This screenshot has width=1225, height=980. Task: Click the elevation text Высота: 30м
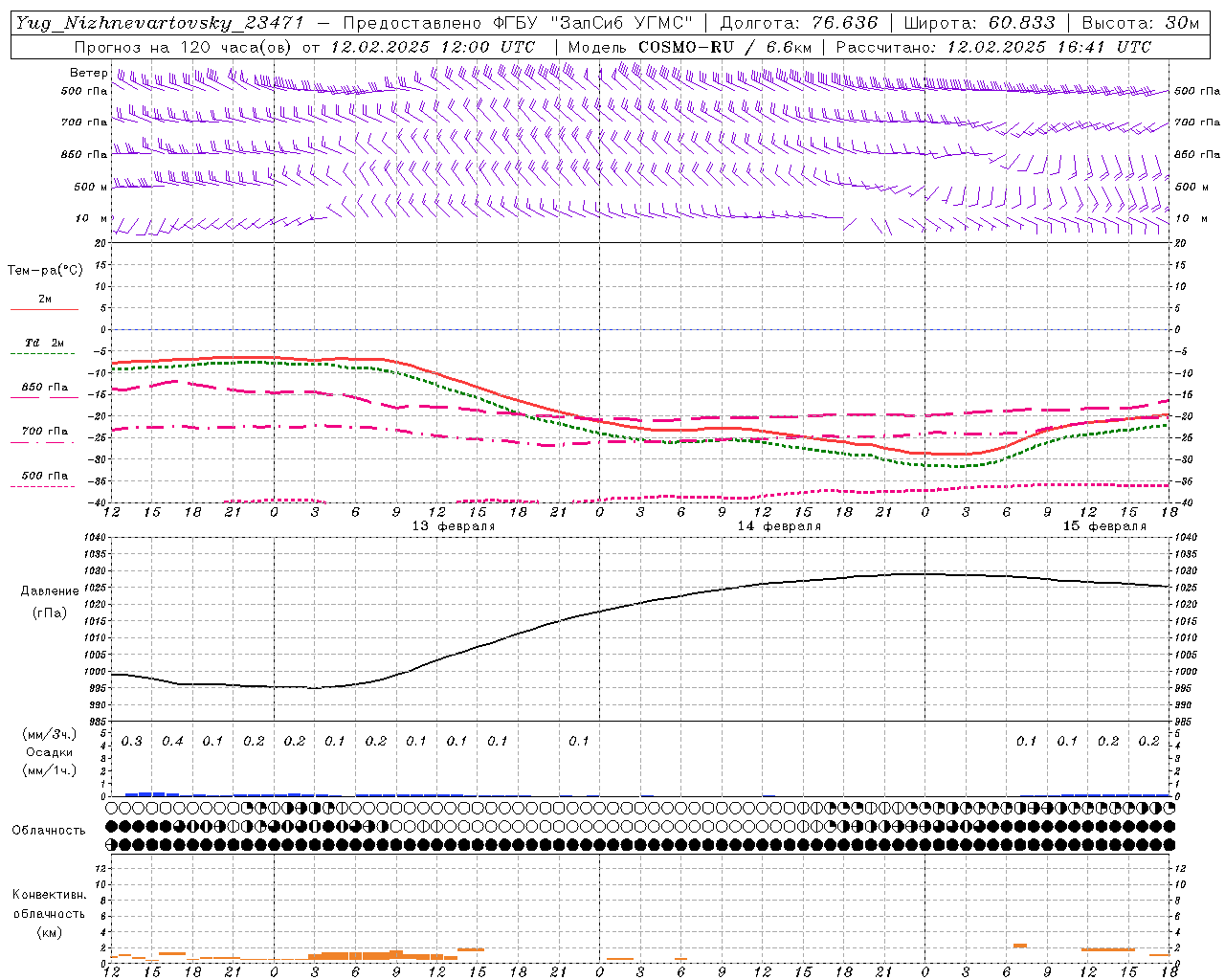[x=1140, y=23]
